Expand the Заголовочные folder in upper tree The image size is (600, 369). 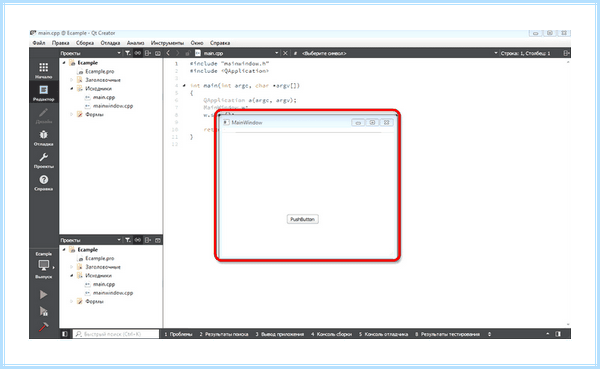[x=72, y=80]
